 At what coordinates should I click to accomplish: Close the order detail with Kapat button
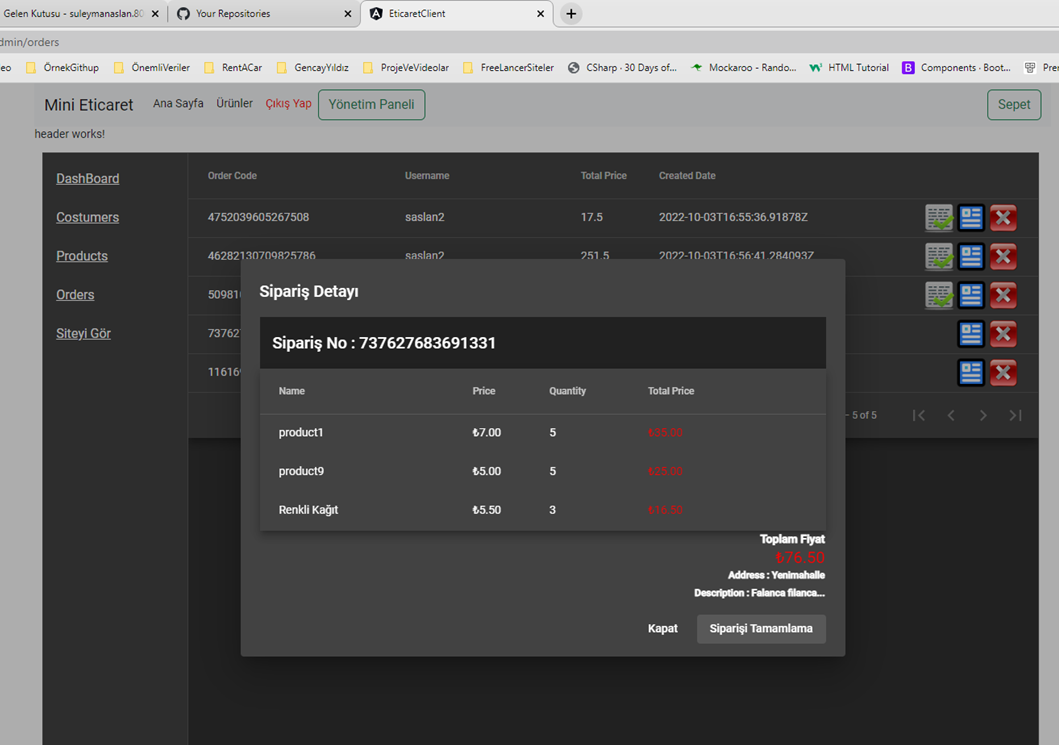tap(663, 629)
